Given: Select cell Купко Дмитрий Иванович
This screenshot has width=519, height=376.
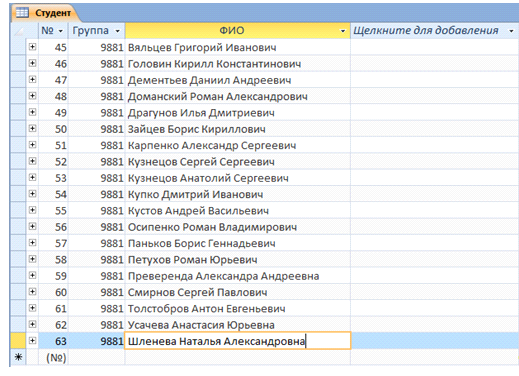Looking at the screenshot, I should coord(238,194).
